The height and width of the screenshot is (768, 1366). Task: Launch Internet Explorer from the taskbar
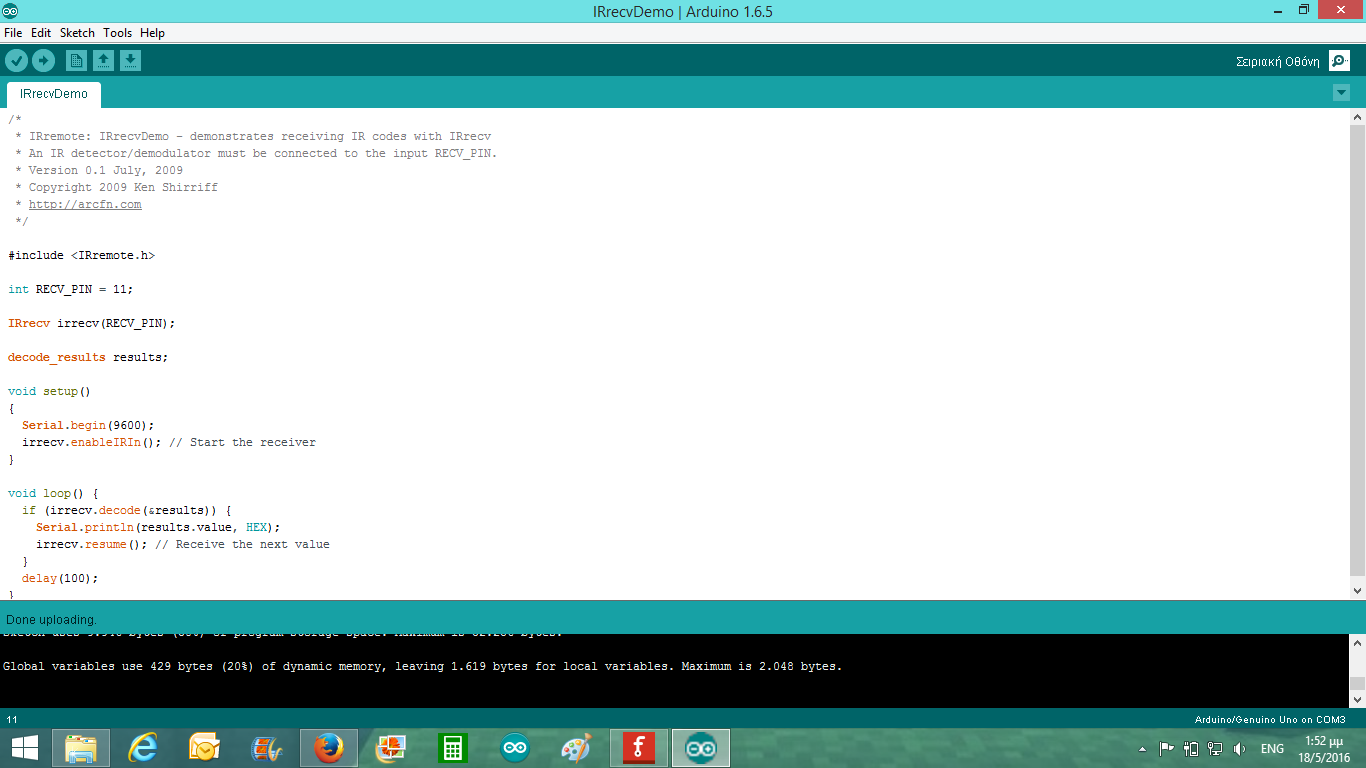pyautogui.click(x=143, y=748)
